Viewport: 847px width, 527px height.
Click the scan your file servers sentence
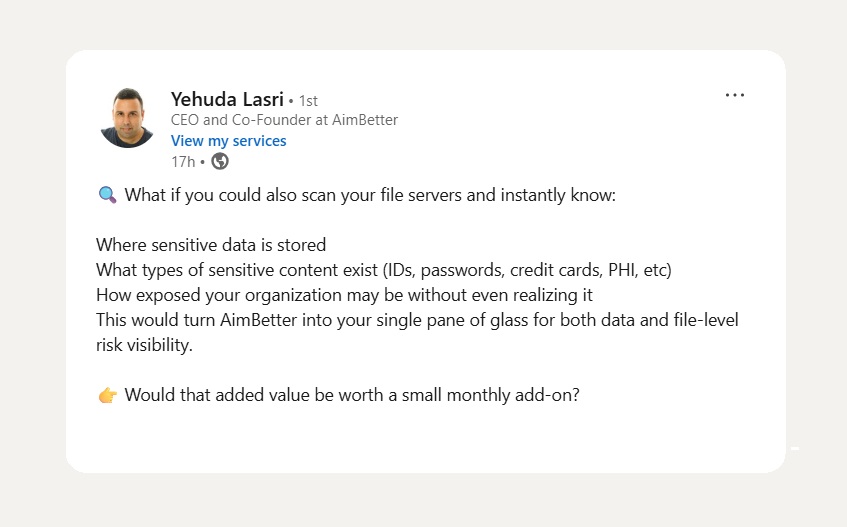click(x=370, y=195)
